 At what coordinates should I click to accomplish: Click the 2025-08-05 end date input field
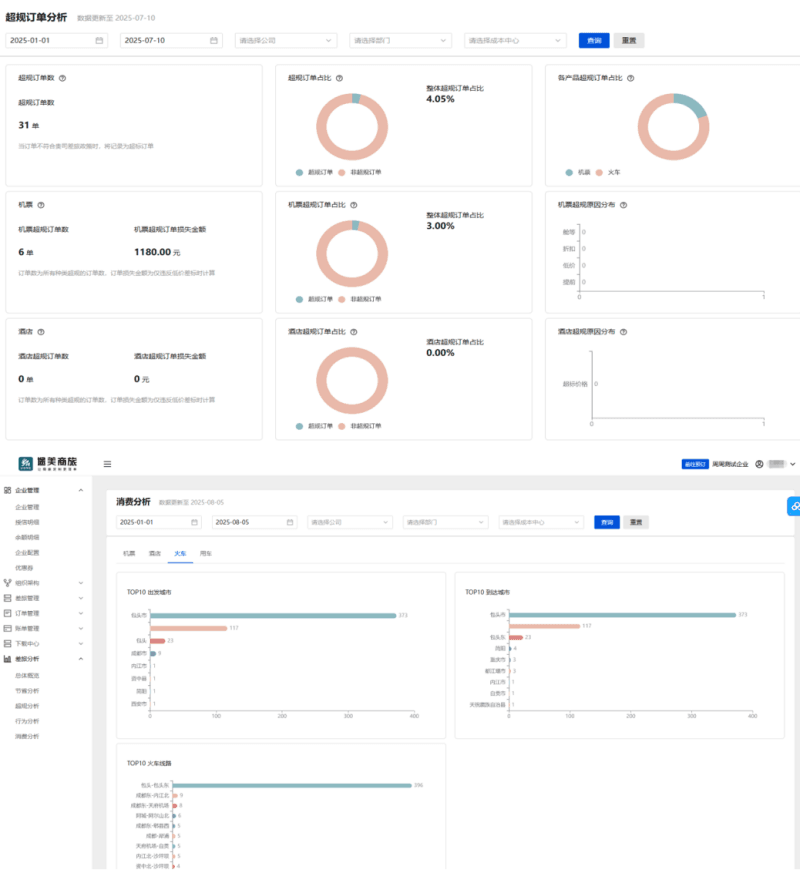[x=248, y=522]
